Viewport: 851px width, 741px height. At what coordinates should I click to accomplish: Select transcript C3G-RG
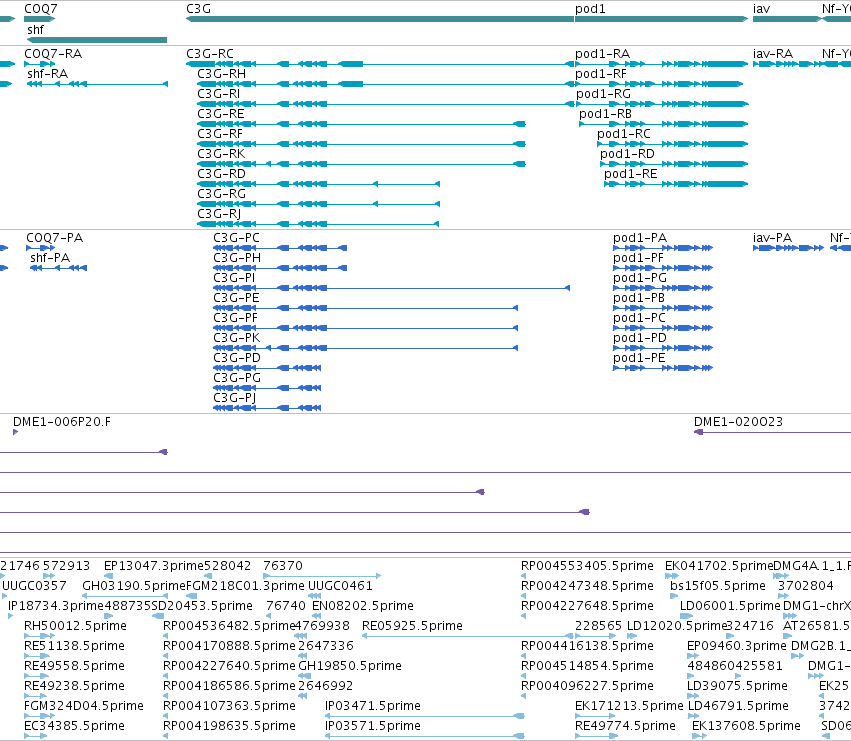point(221,194)
